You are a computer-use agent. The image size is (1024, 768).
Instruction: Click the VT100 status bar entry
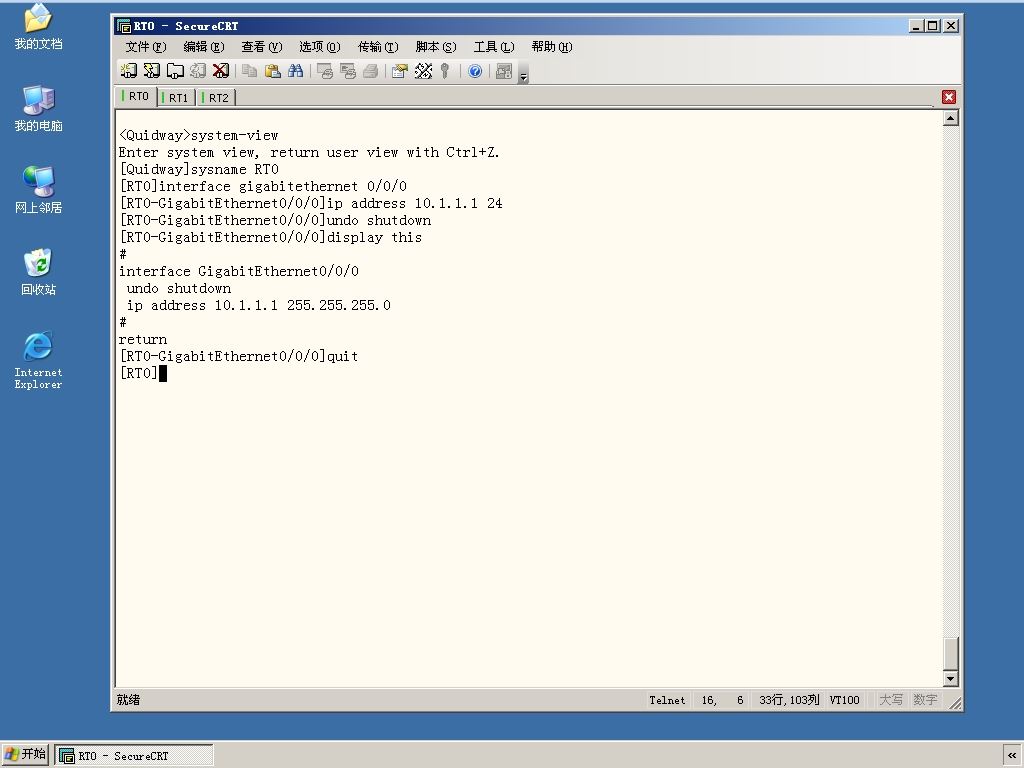point(844,700)
